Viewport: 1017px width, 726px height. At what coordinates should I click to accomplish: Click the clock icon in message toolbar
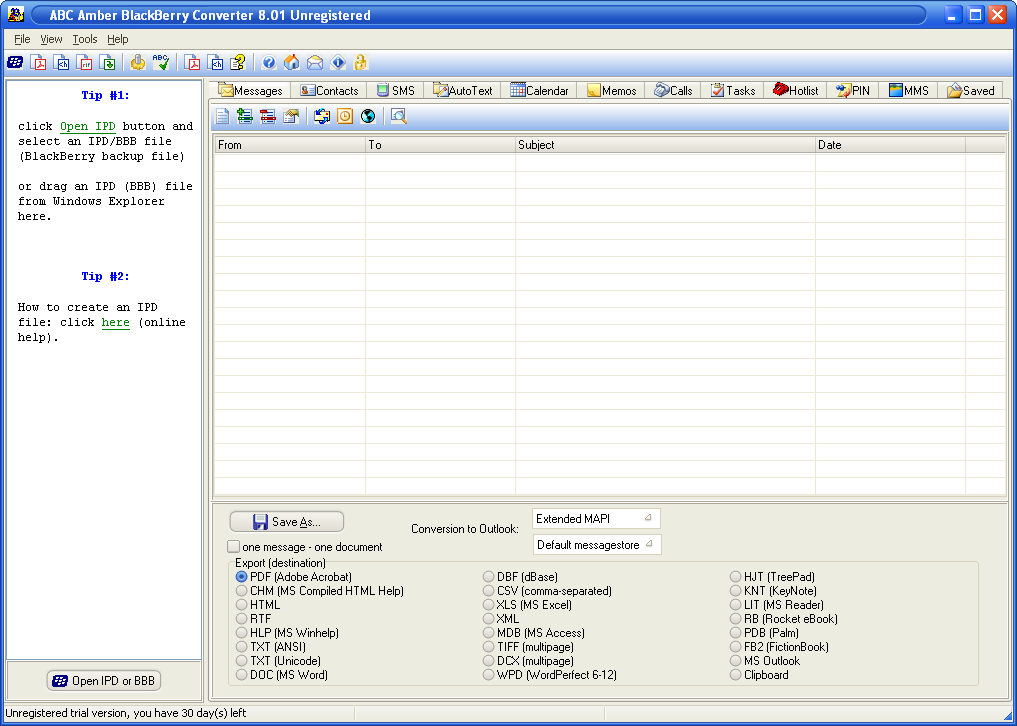pos(345,116)
